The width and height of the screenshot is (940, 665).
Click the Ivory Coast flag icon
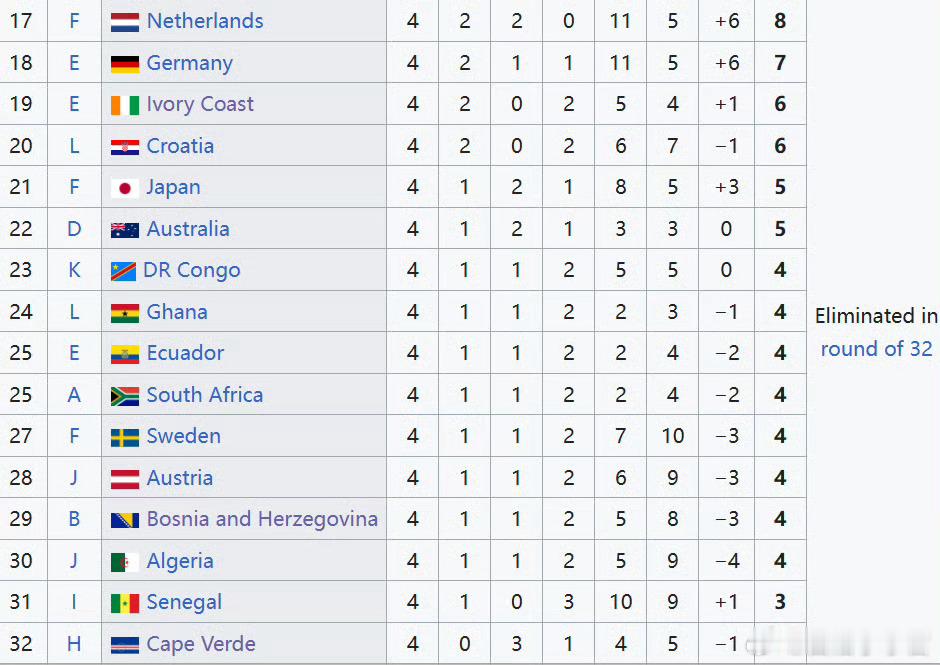[x=125, y=105]
